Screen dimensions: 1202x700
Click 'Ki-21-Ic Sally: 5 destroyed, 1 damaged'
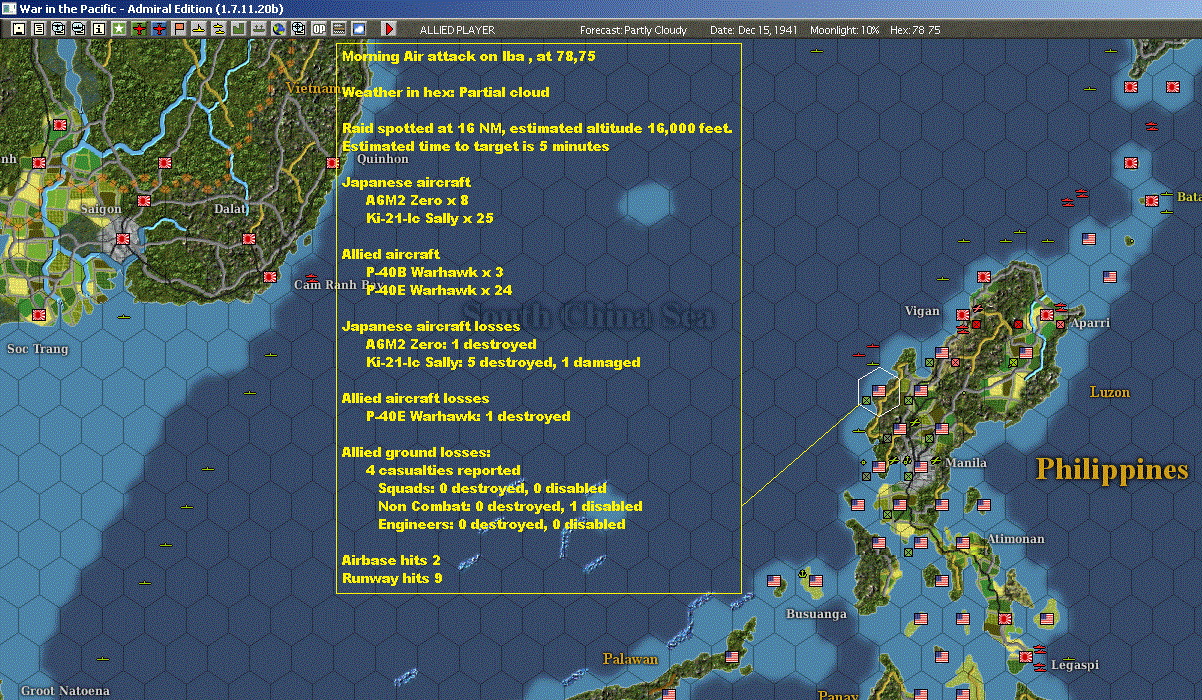click(x=503, y=362)
